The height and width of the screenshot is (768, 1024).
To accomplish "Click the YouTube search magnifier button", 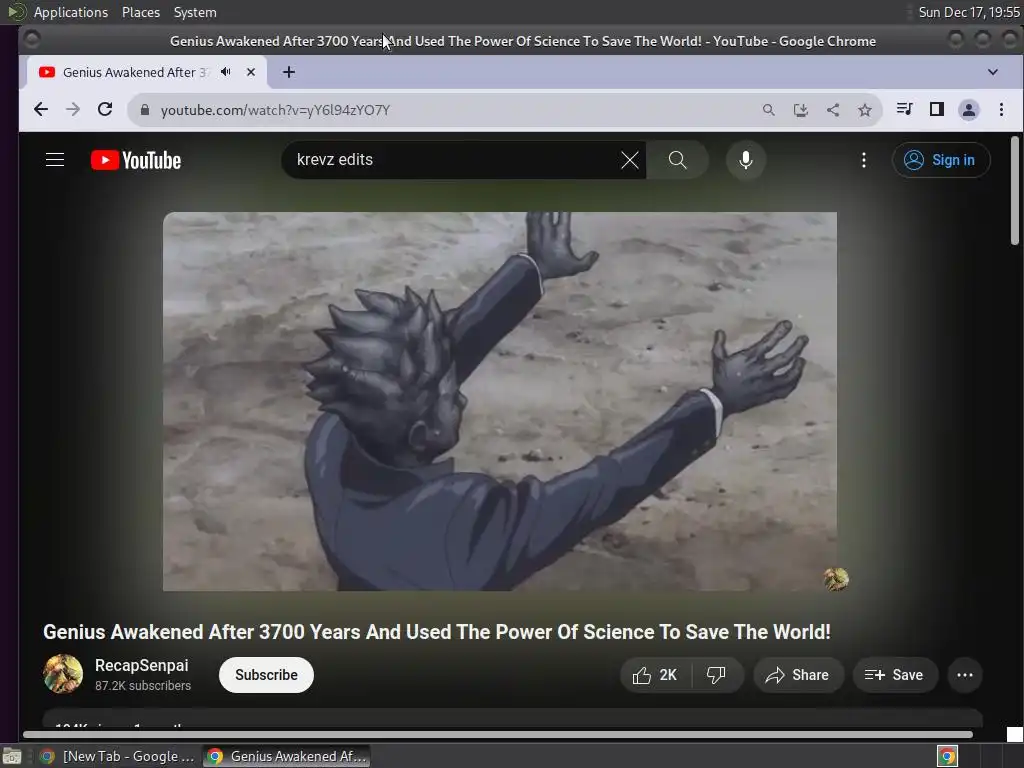I will pyautogui.click(x=677, y=160).
